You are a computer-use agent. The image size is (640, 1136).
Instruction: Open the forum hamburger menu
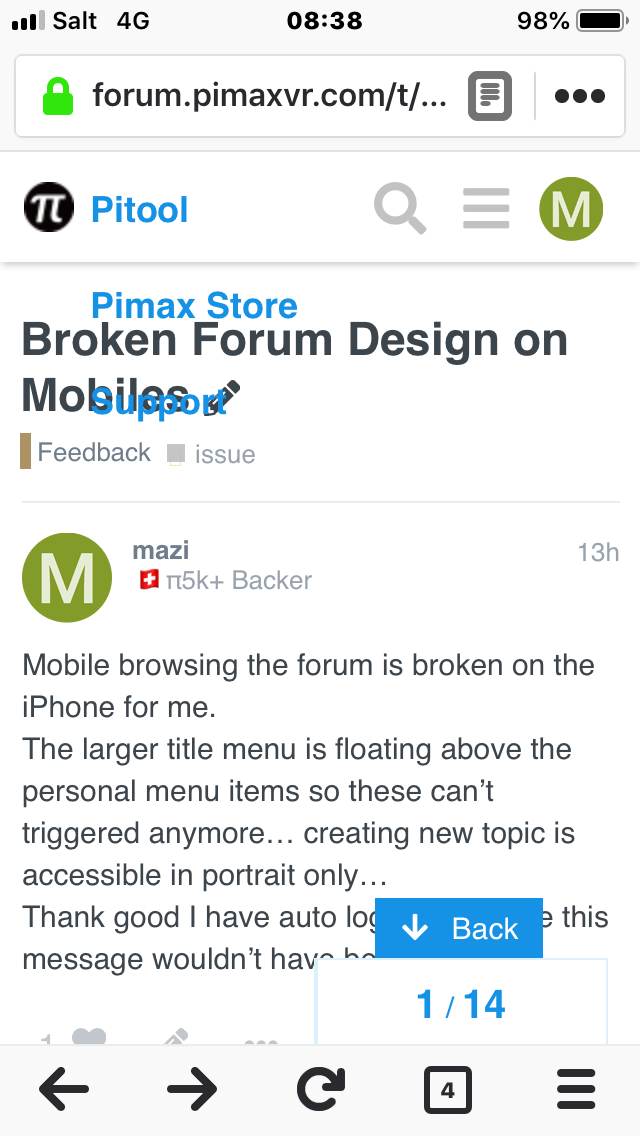486,209
